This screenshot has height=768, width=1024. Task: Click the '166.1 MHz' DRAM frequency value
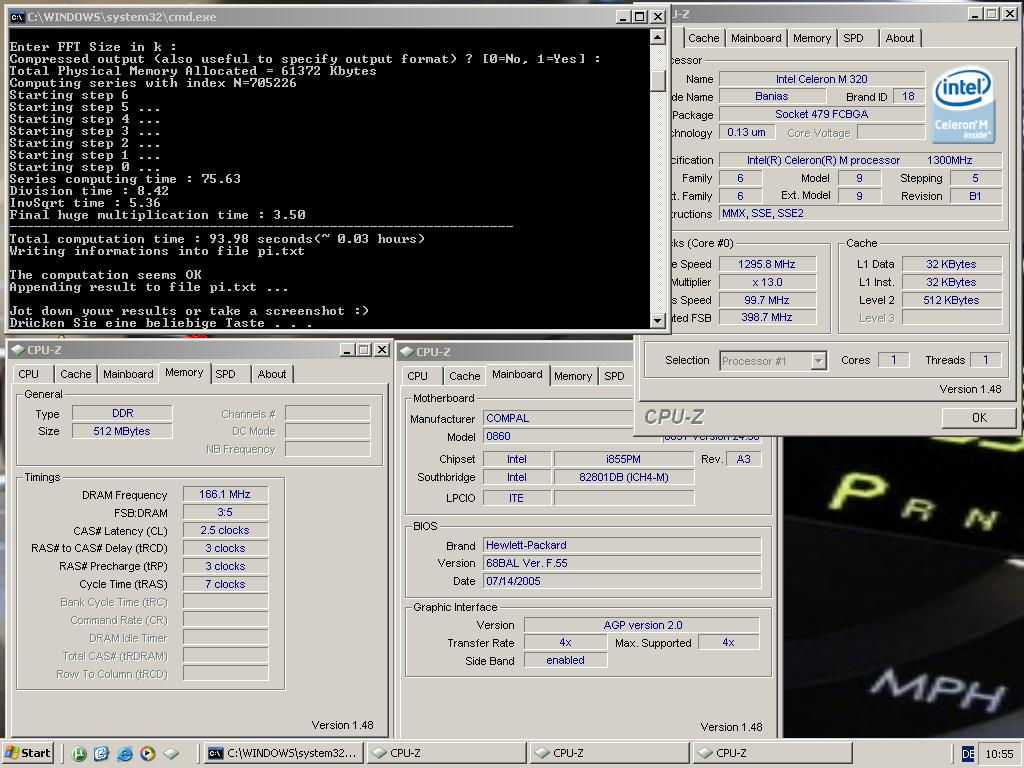point(225,494)
